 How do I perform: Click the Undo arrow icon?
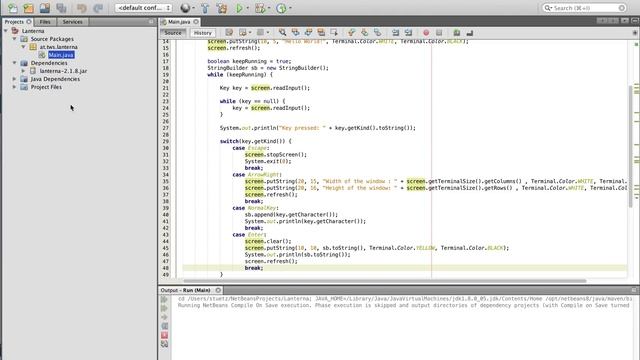click(x=82, y=8)
